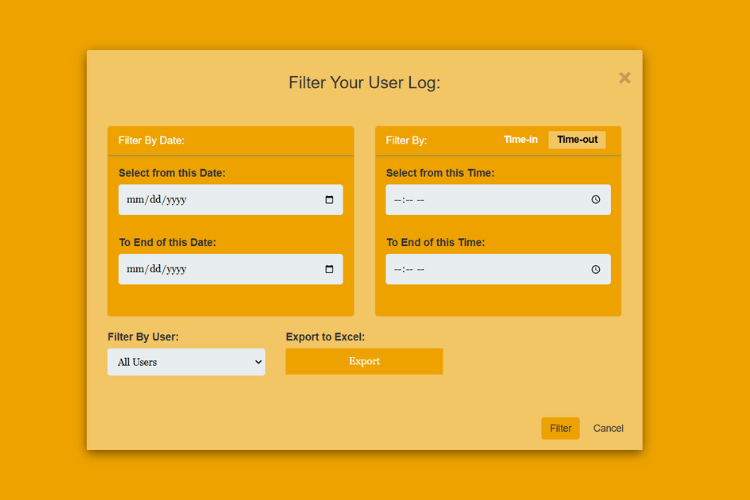Click the Export button

364,361
